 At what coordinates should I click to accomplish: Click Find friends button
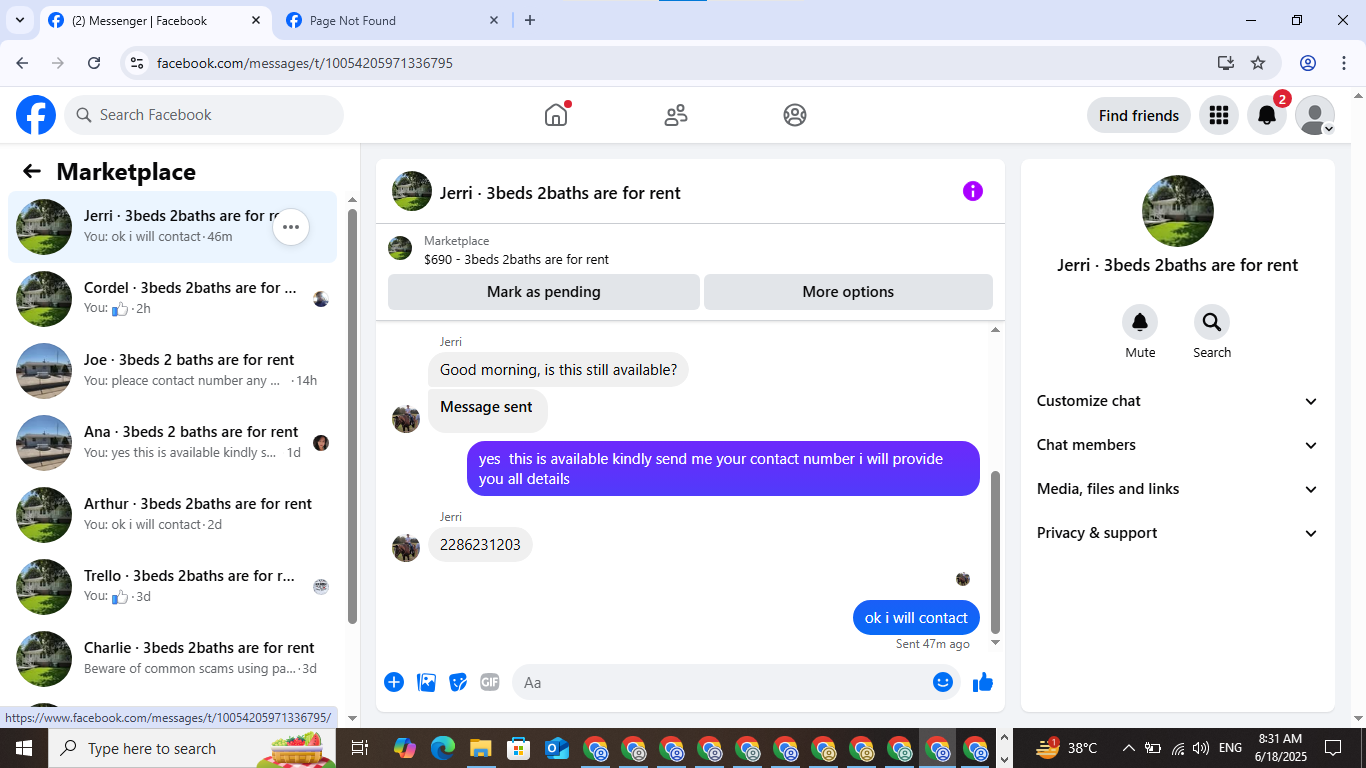pos(1139,115)
